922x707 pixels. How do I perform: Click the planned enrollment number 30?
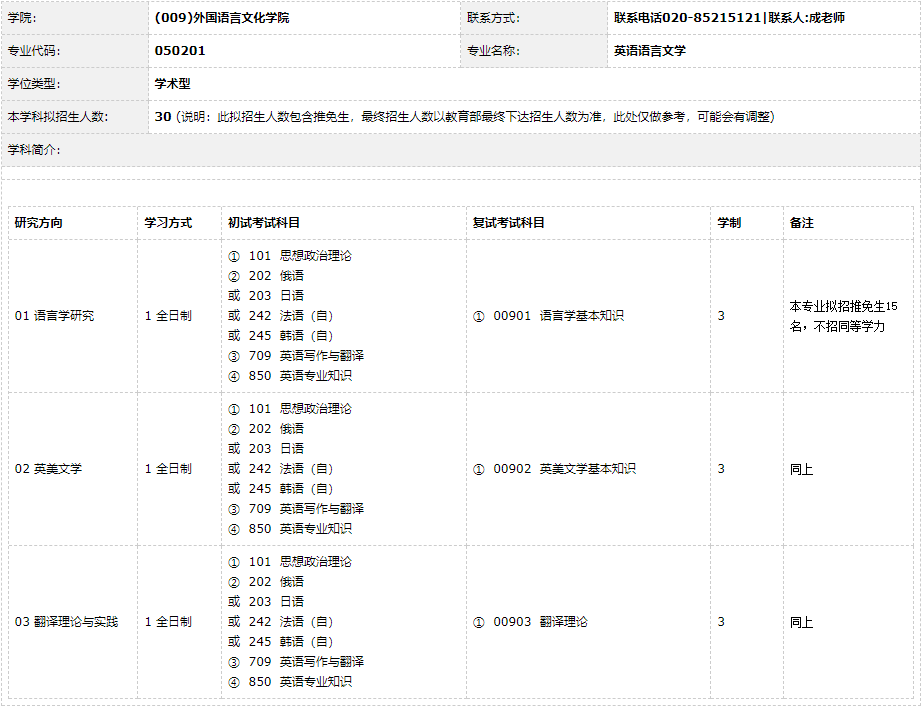coord(163,116)
